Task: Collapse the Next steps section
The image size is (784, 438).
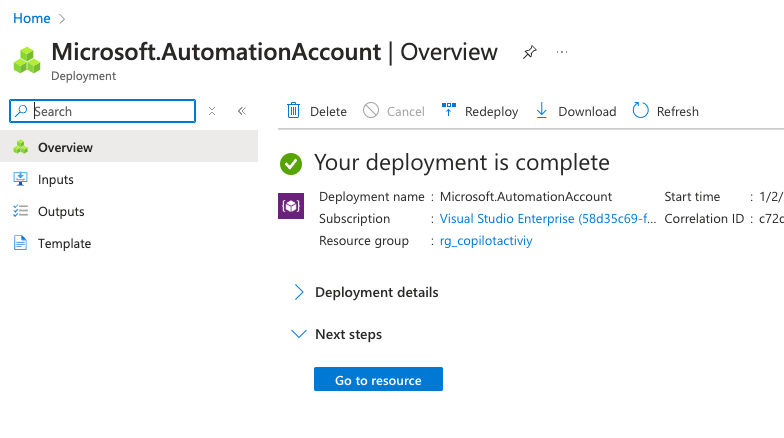Action: pos(298,334)
